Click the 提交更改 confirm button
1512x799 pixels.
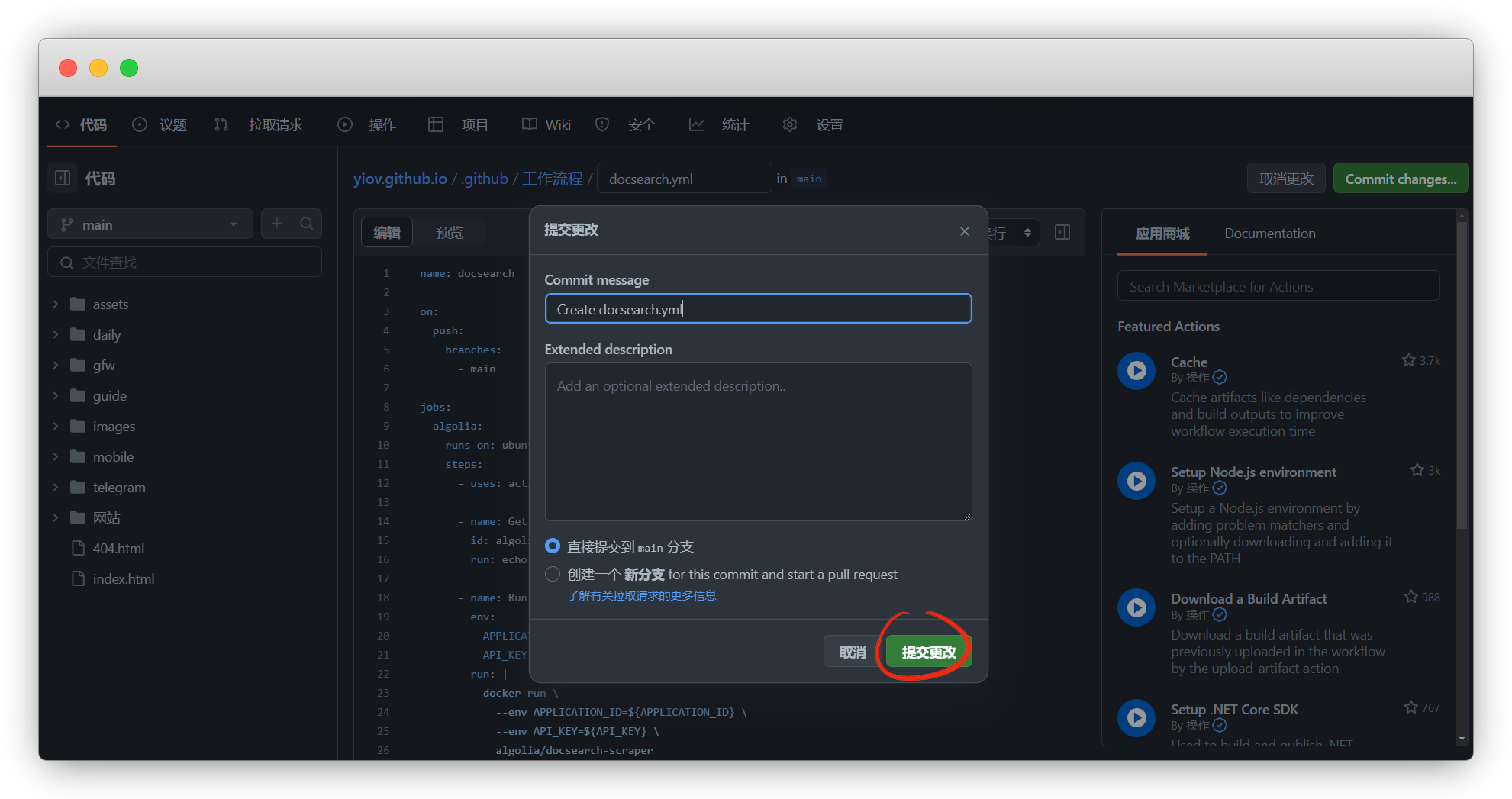pos(928,652)
